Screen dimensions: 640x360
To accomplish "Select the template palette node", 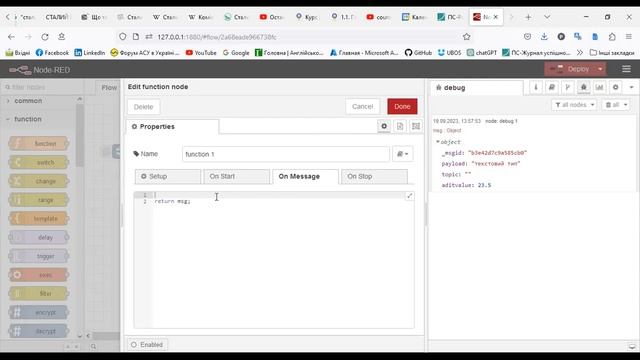I will (39, 219).
